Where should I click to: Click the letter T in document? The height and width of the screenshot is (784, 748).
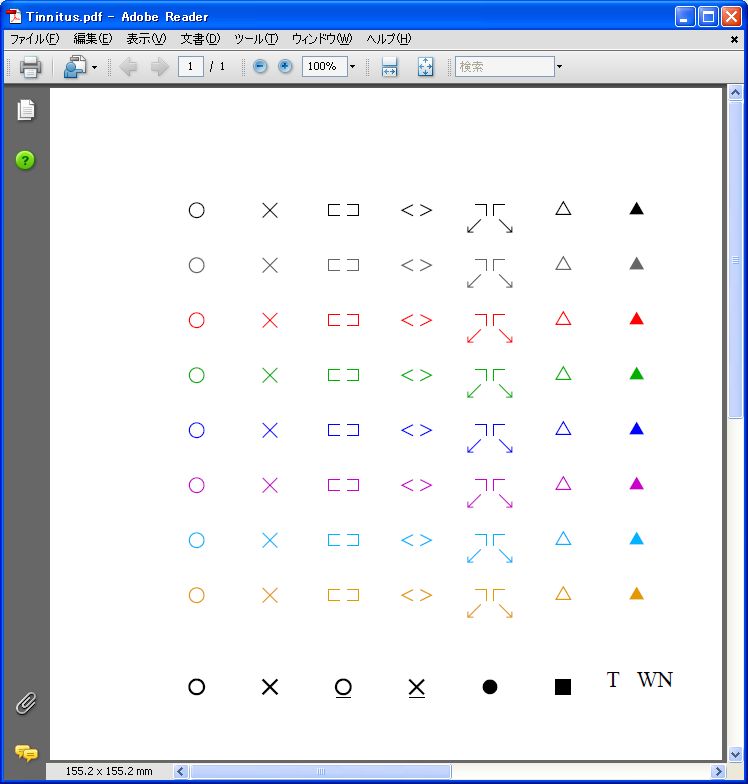[x=613, y=680]
